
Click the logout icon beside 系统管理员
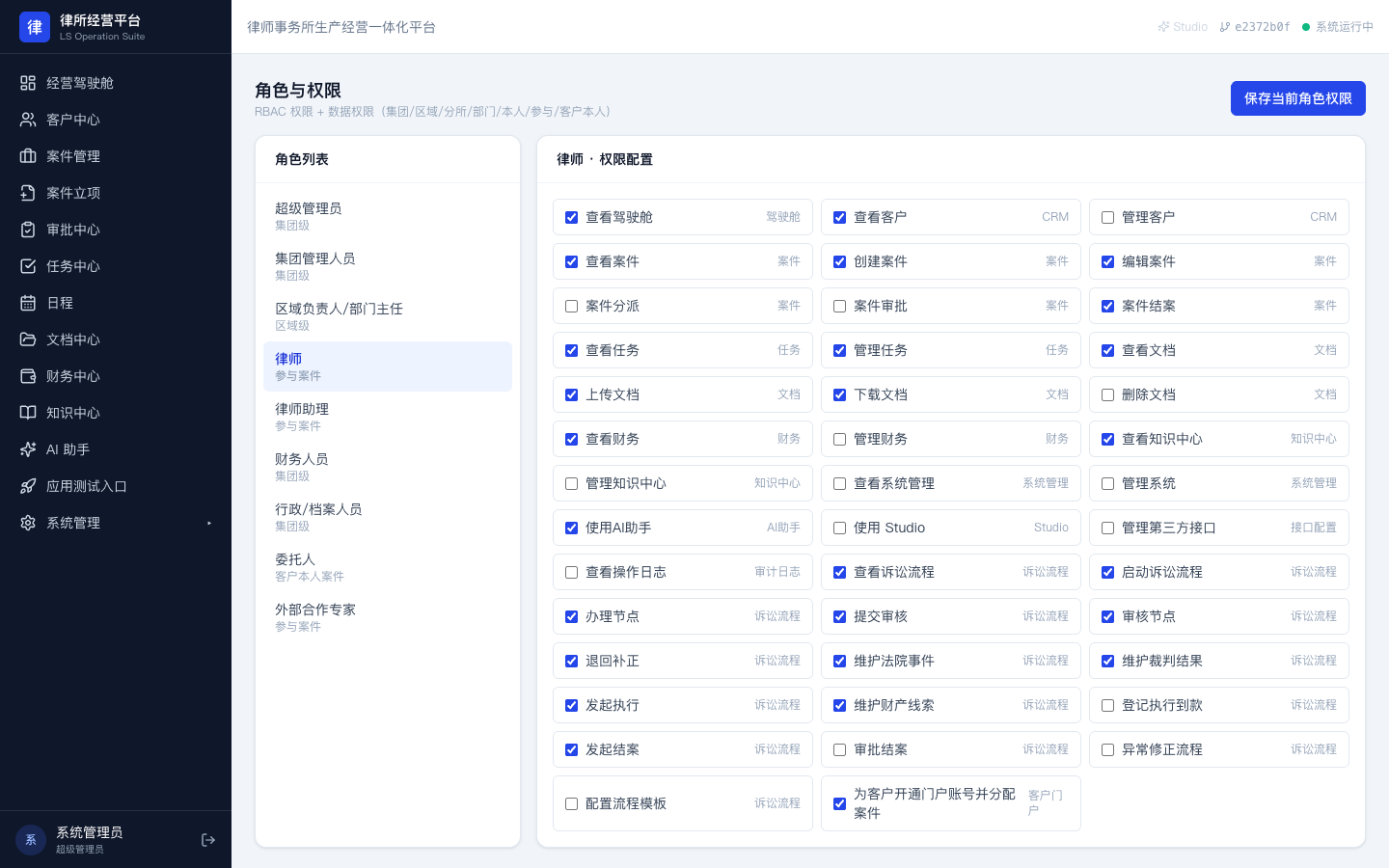pyautogui.click(x=208, y=840)
